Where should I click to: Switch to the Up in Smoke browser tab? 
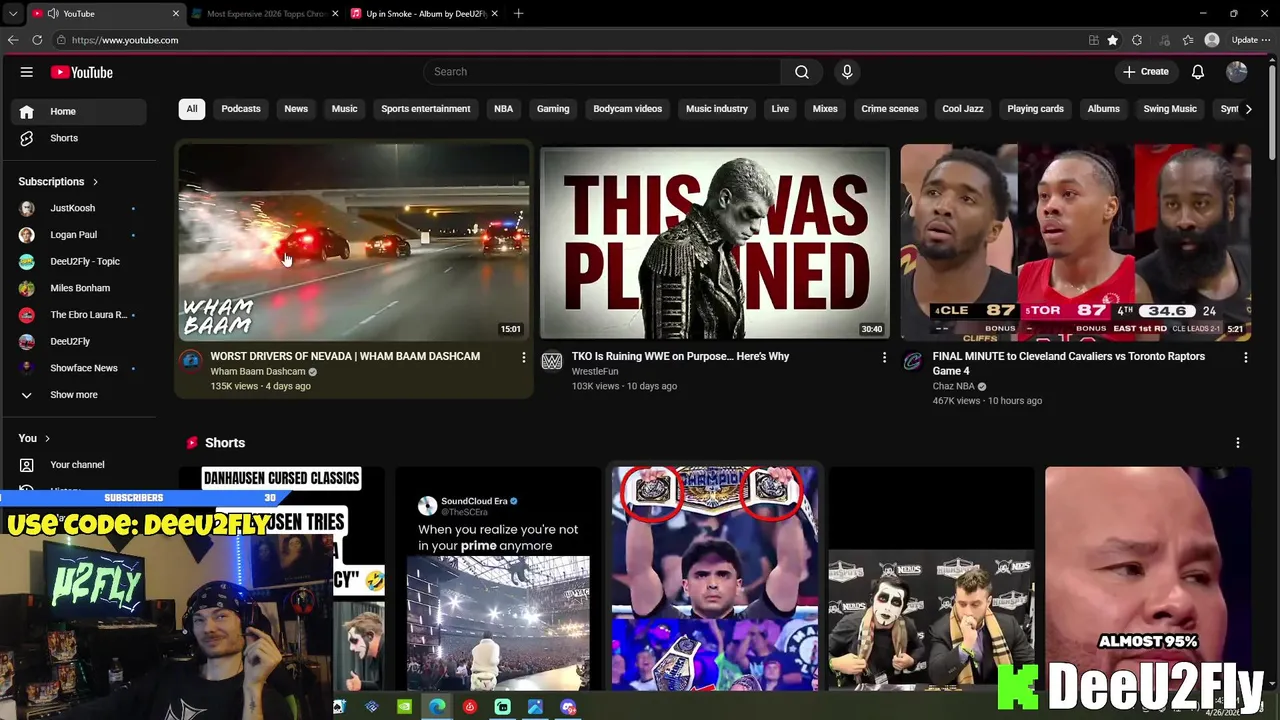(425, 14)
